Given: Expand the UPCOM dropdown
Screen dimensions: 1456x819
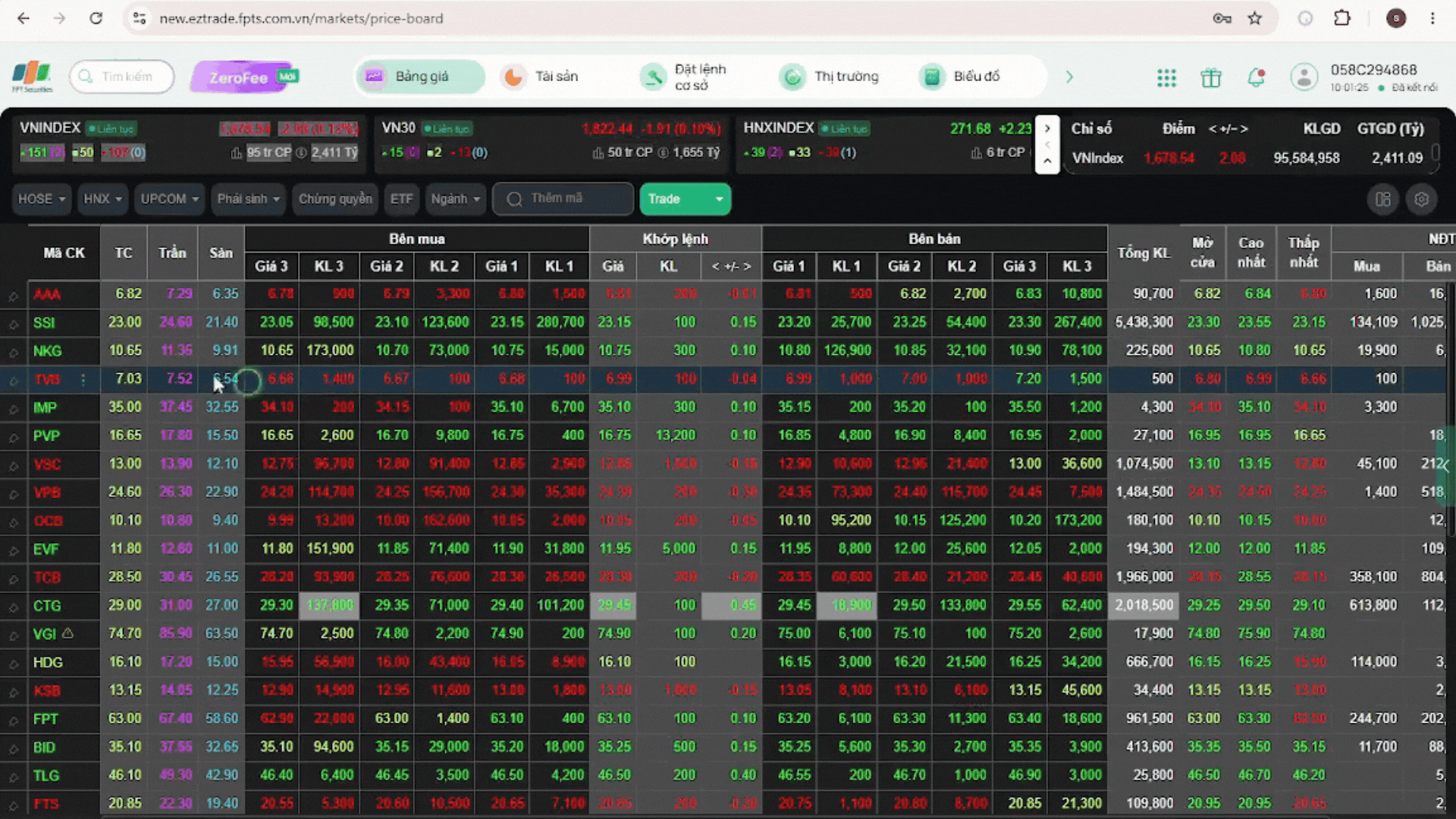Looking at the screenshot, I should click(170, 199).
